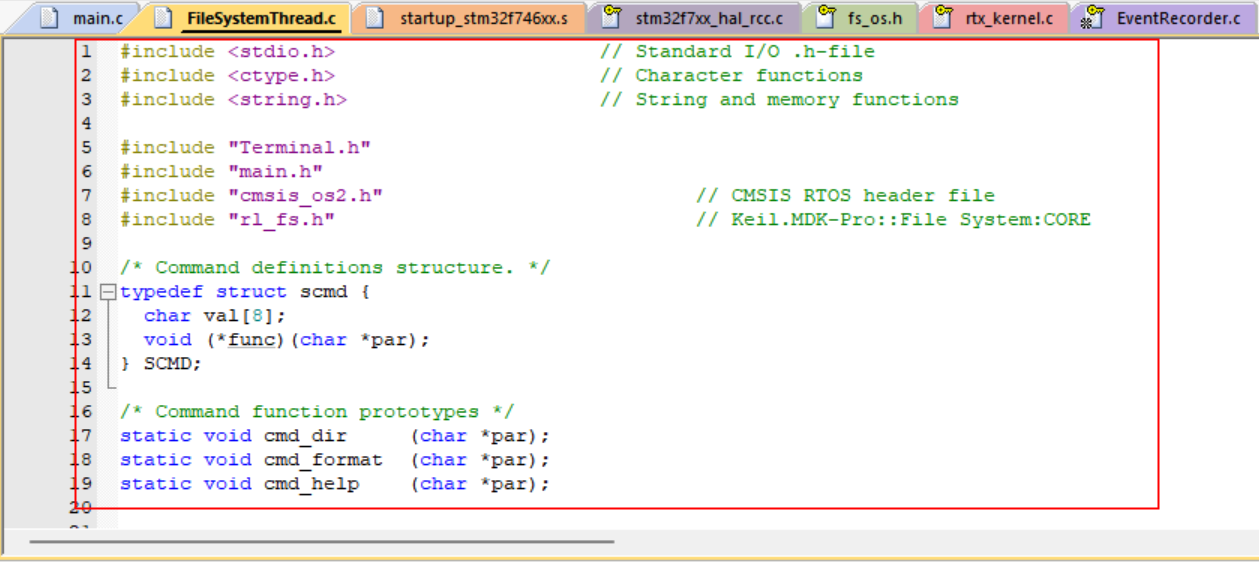The width and height of the screenshot is (1259, 563).
Task: Click the "Command function prototypes" comment
Action: pos(317,412)
